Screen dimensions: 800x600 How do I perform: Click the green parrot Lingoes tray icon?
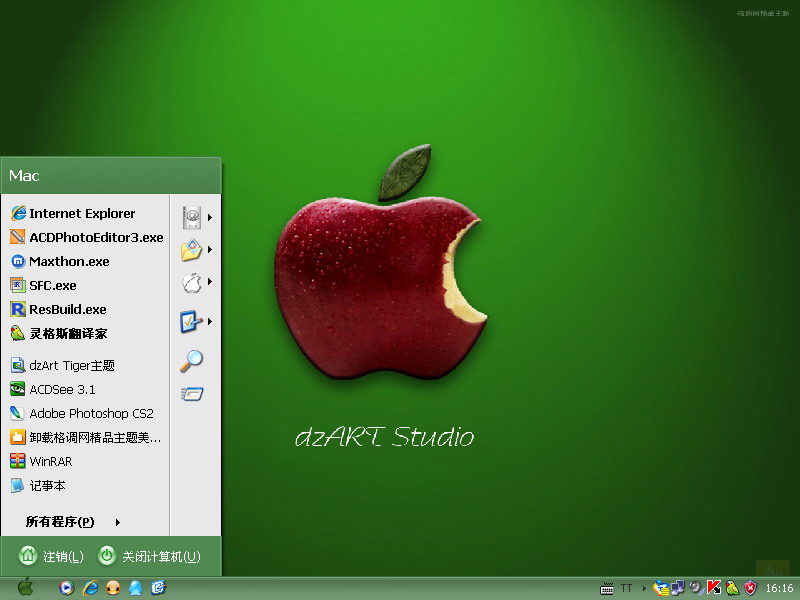732,588
